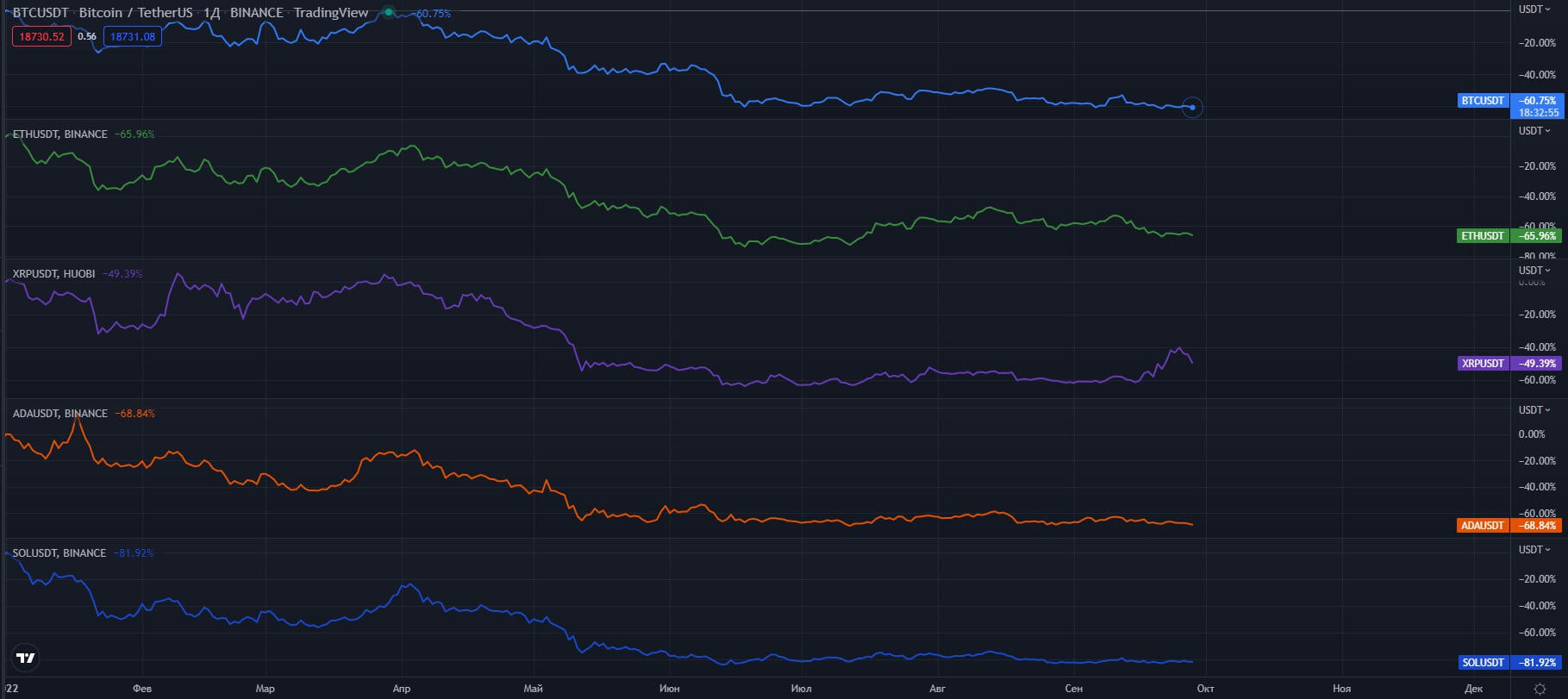Click the -68.84% value in ADAUSDT legend
The height and width of the screenshot is (699, 1568).
(x=134, y=414)
